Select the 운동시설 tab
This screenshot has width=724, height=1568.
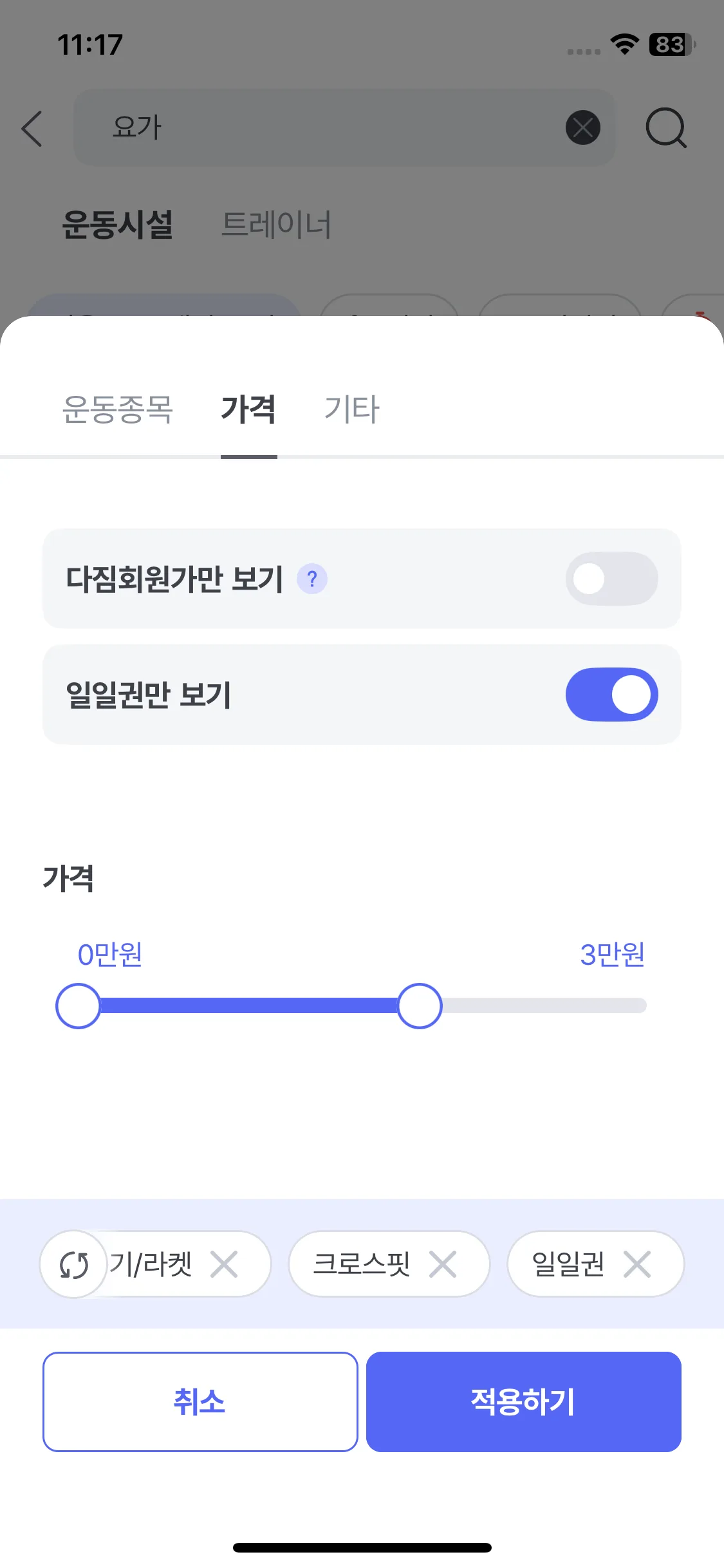click(x=118, y=225)
